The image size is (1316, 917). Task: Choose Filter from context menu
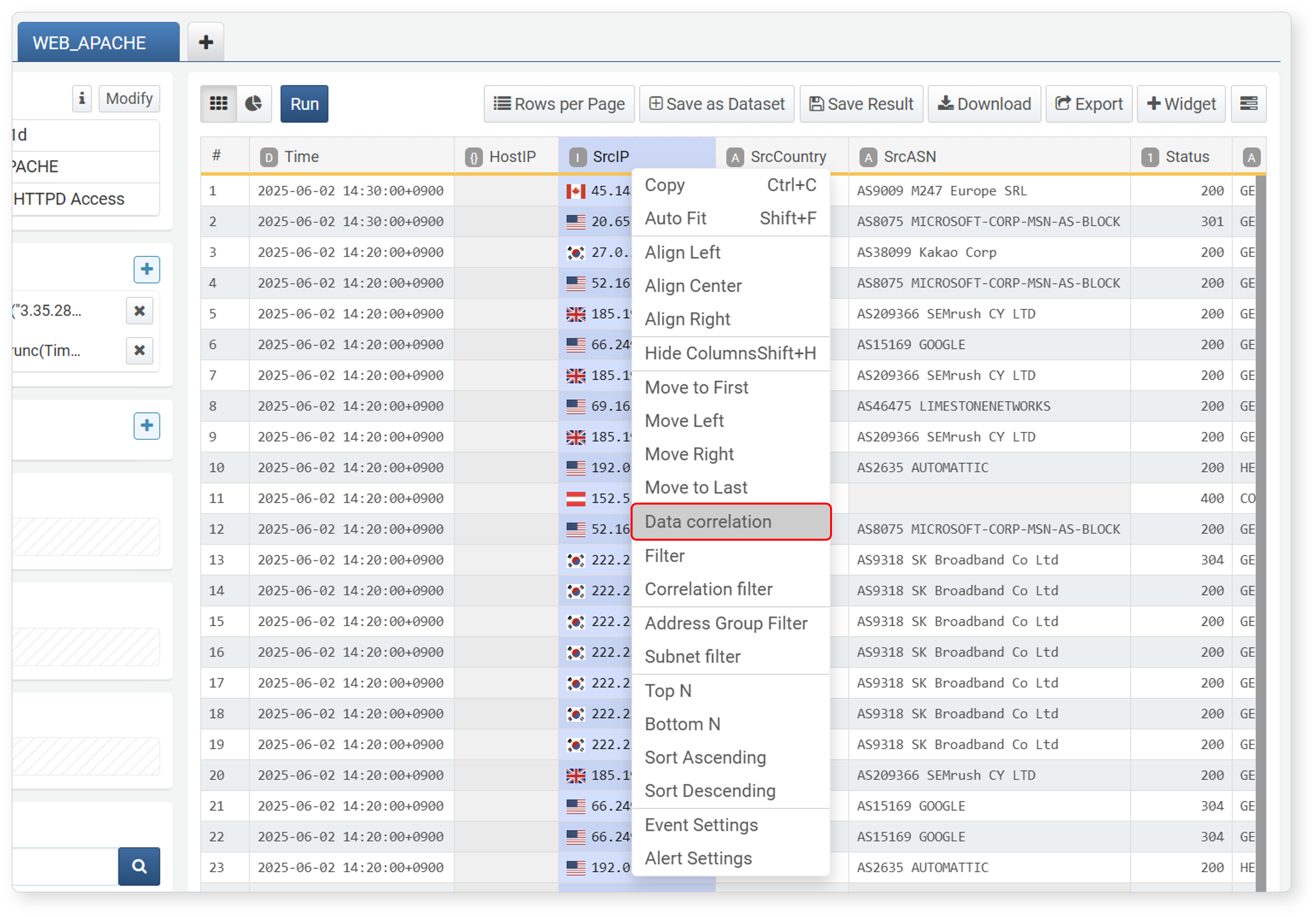[x=730, y=556]
